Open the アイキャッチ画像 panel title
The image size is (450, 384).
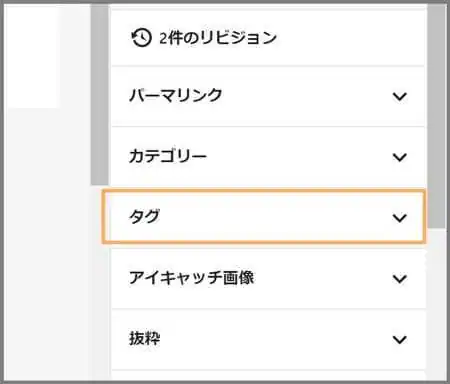192,278
